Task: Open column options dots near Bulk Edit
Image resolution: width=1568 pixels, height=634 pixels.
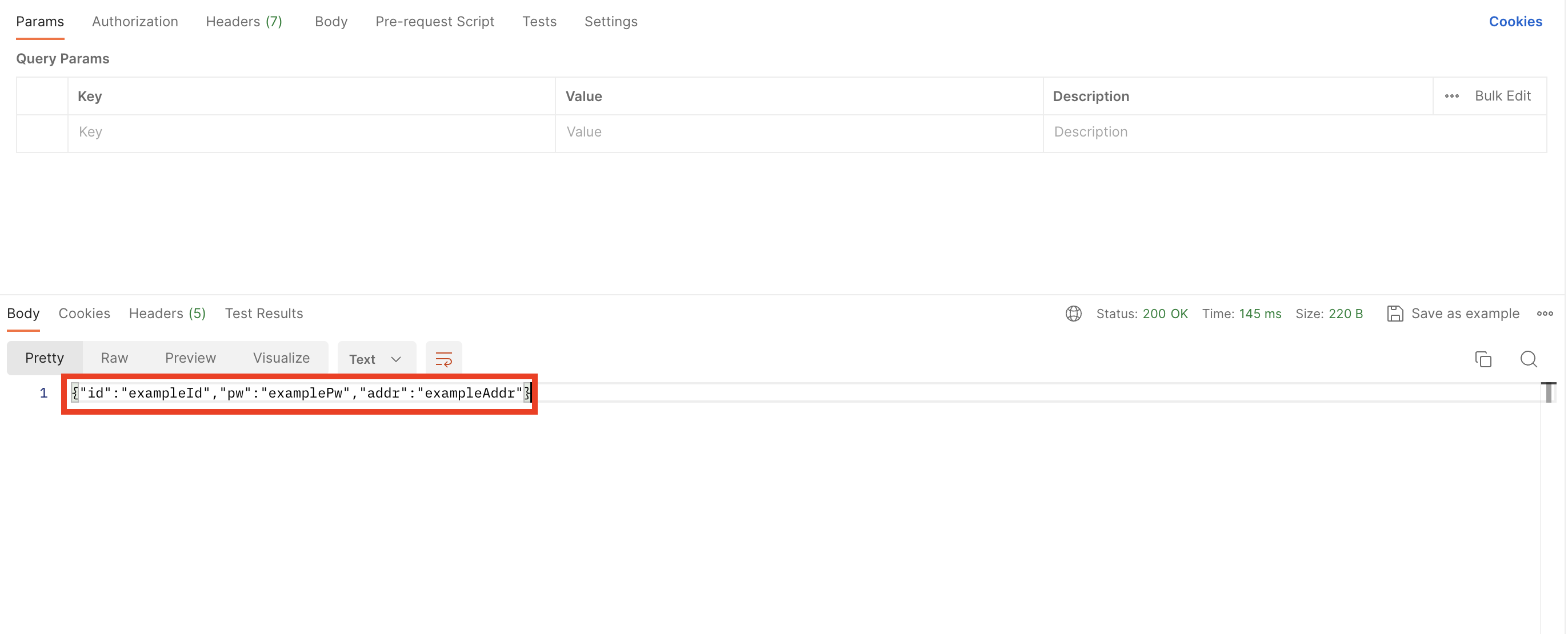Action: (1452, 96)
